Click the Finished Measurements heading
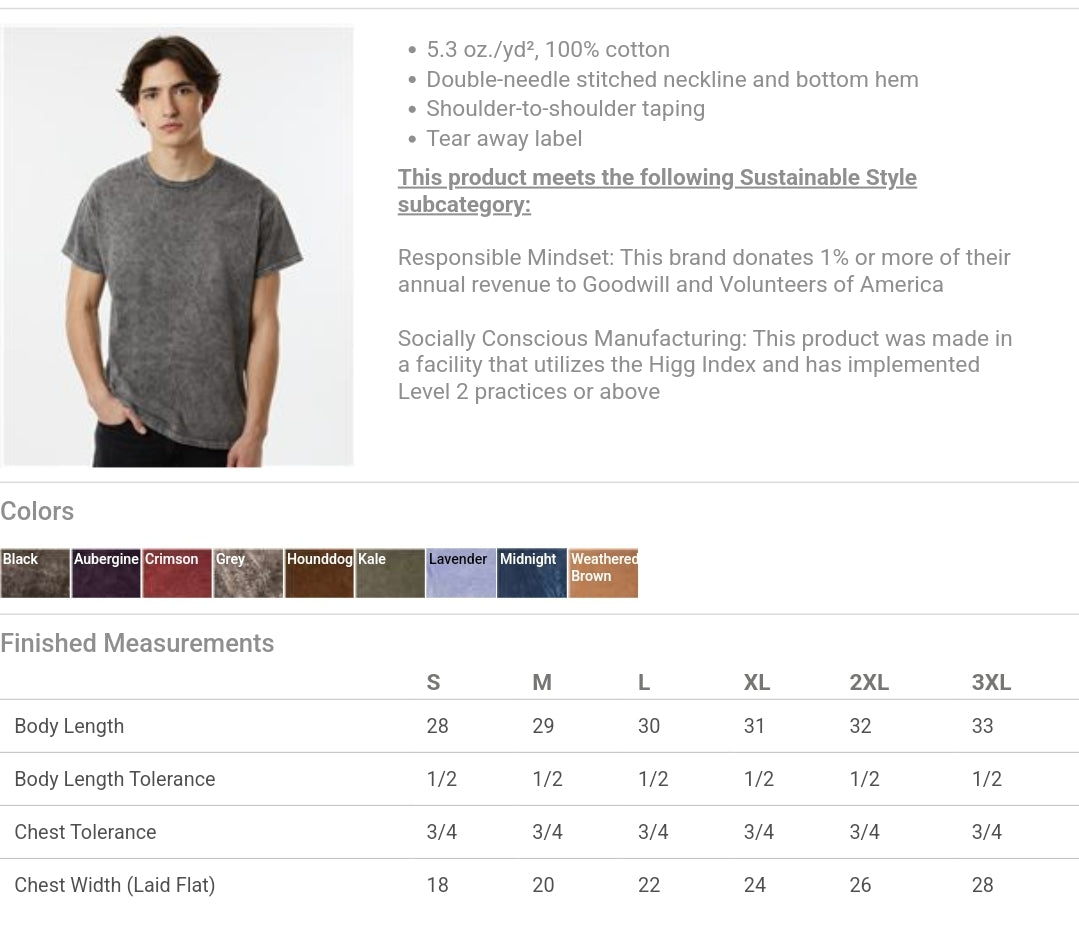The width and height of the screenshot is (1079, 929). click(137, 643)
